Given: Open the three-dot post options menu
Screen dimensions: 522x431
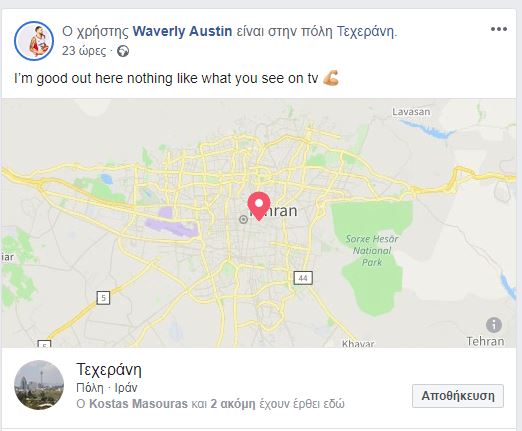Looking at the screenshot, I should pyautogui.click(x=499, y=29).
